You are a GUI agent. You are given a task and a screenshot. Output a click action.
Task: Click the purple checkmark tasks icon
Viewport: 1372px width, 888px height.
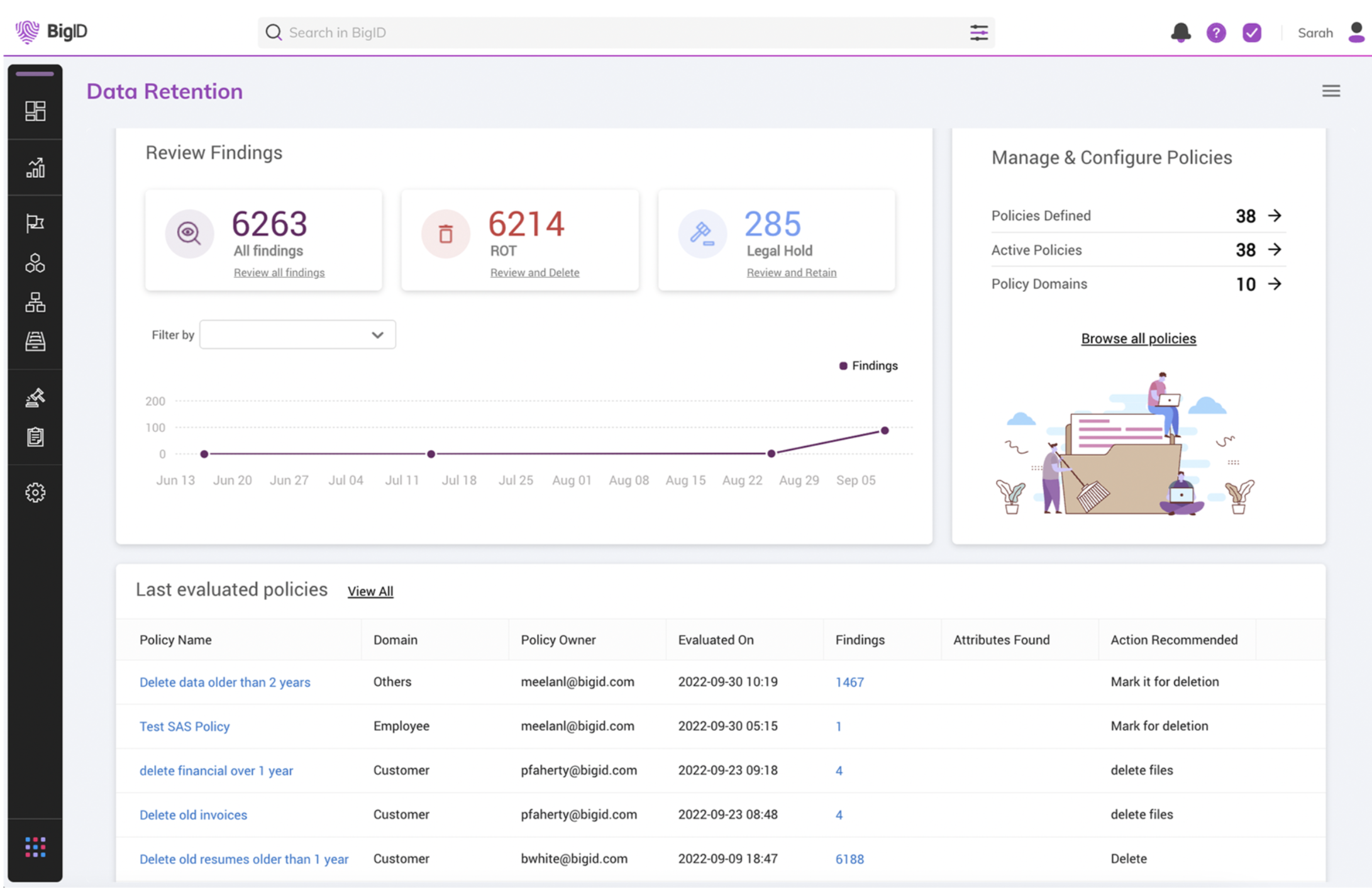tap(1252, 33)
